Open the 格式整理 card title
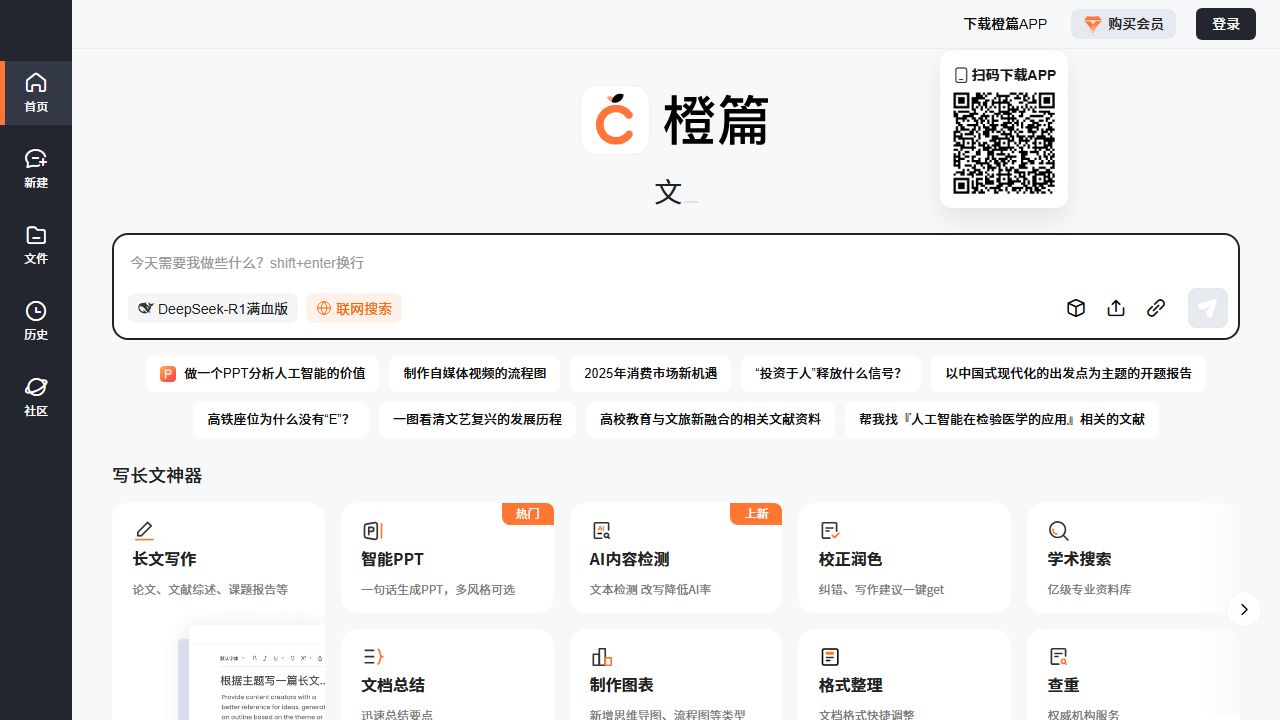This screenshot has width=1280, height=720. (x=851, y=685)
